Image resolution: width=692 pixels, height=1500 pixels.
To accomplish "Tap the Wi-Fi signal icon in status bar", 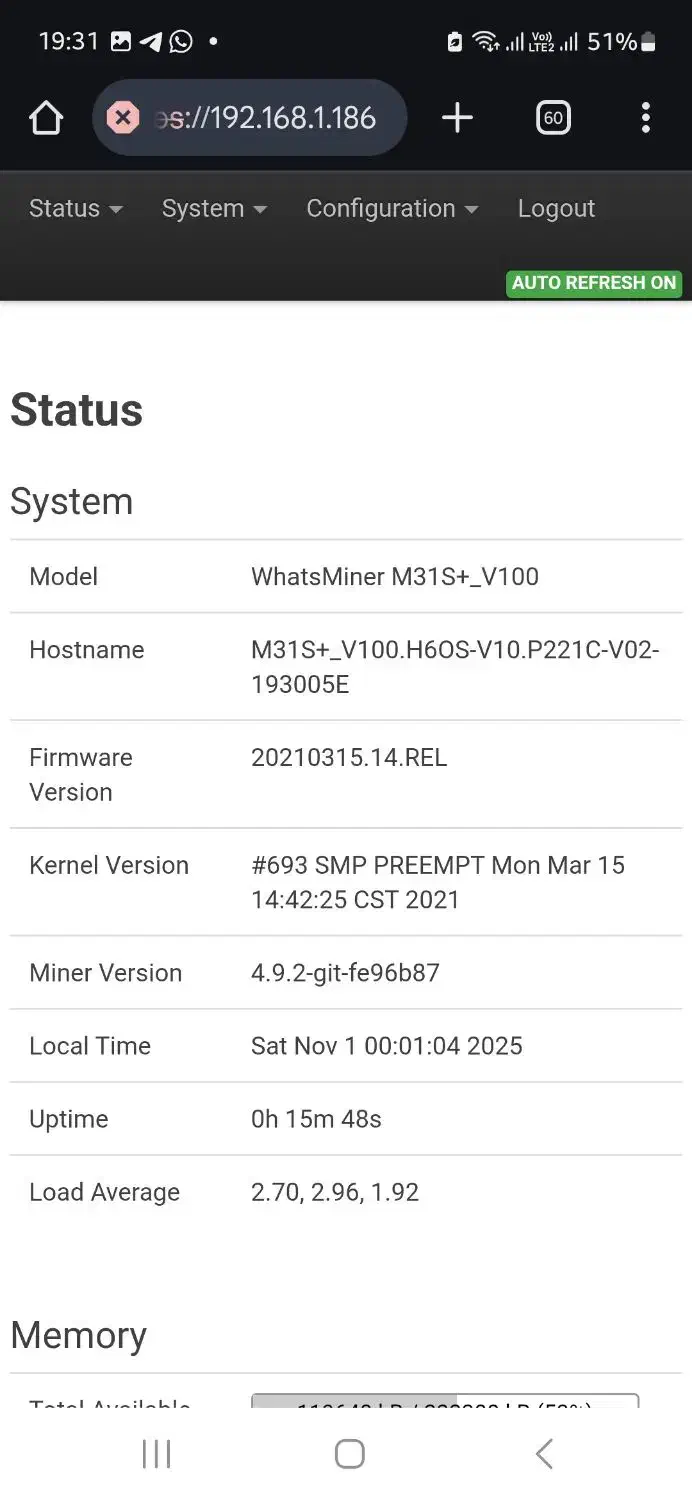I will pos(486,42).
